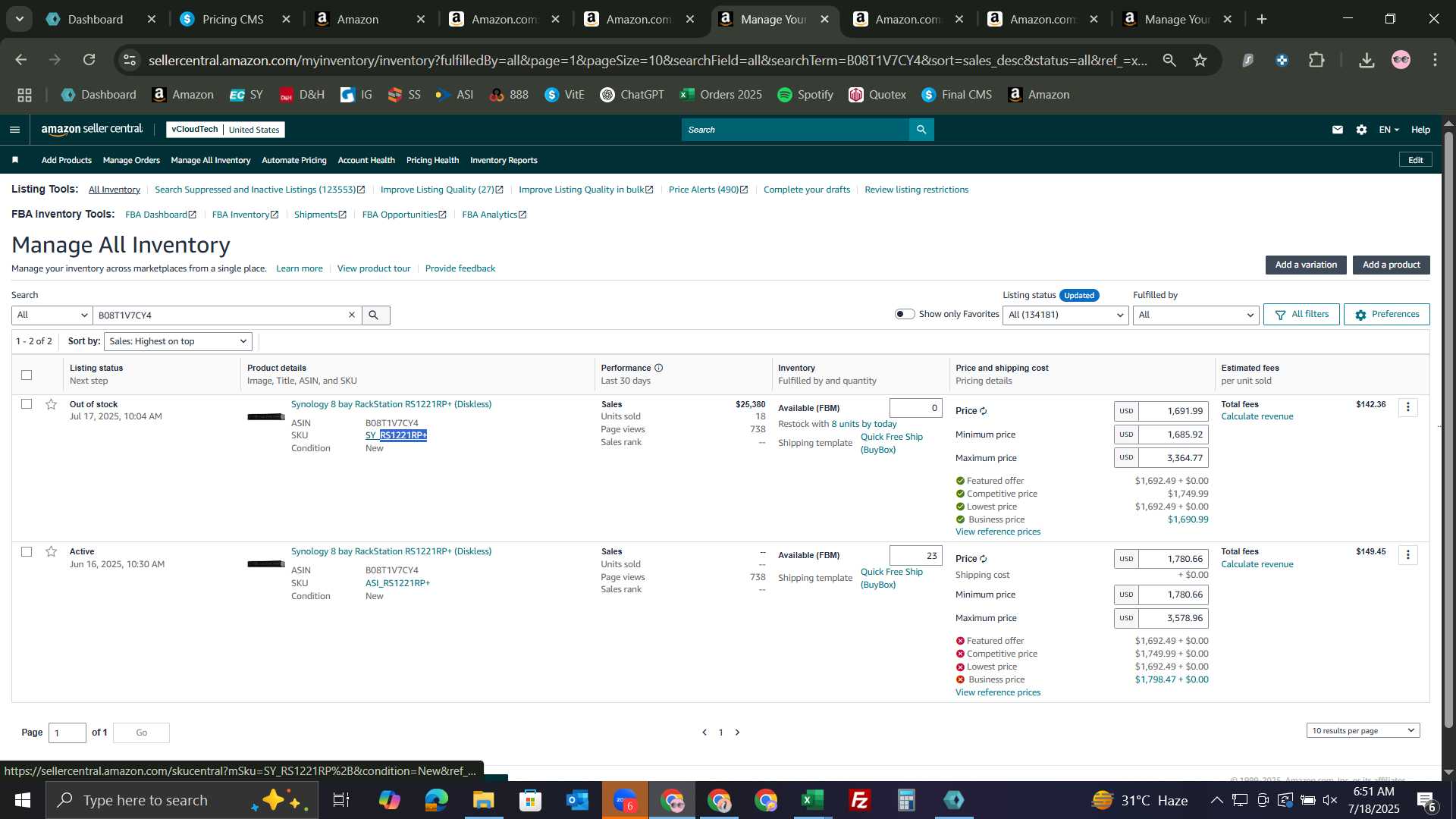Click the price refresh icon for the Out of stock listing
The height and width of the screenshot is (819, 1456).
(x=983, y=411)
